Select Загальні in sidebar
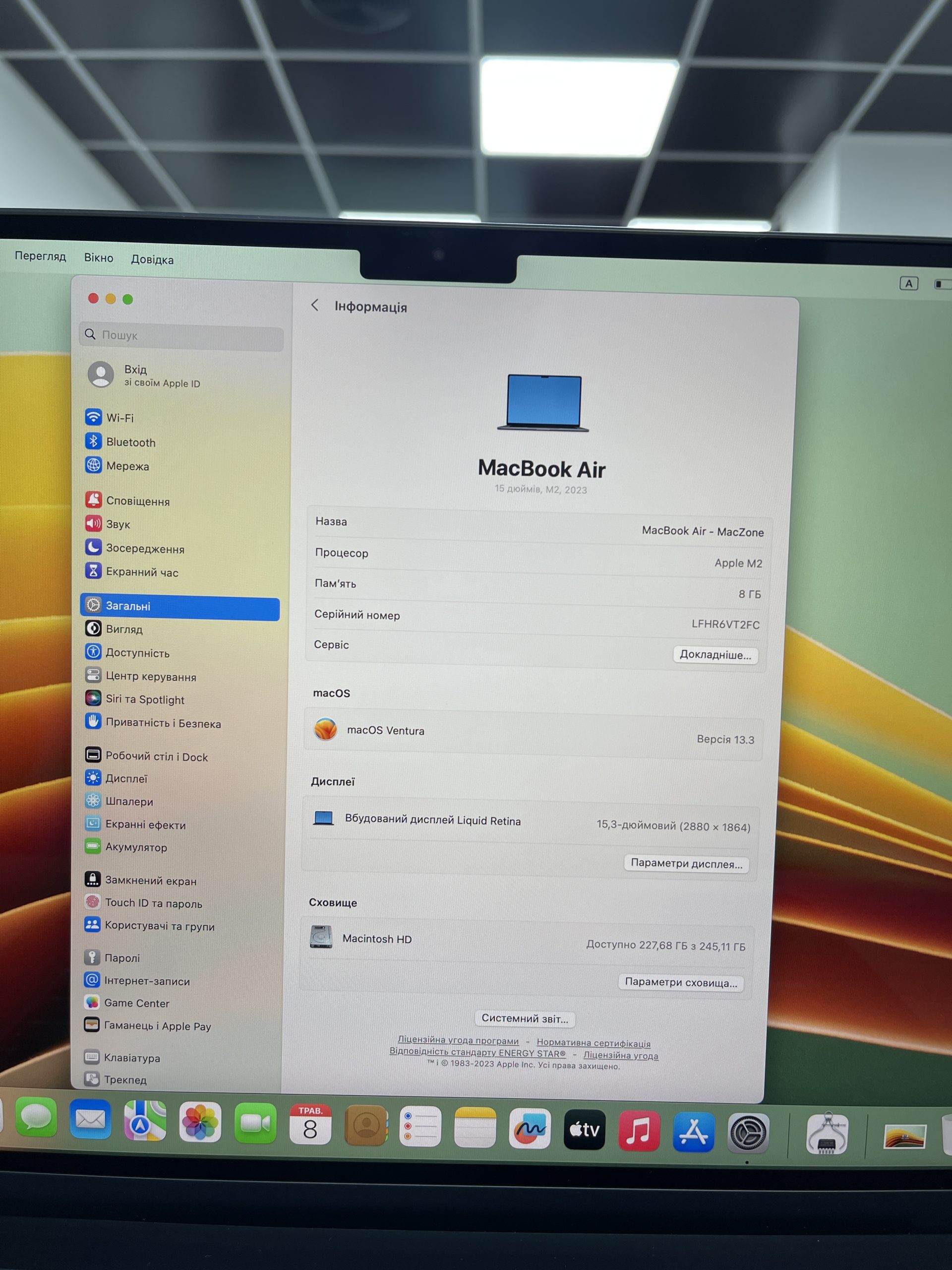Screen dimensions: 952x1270 (x=179, y=606)
